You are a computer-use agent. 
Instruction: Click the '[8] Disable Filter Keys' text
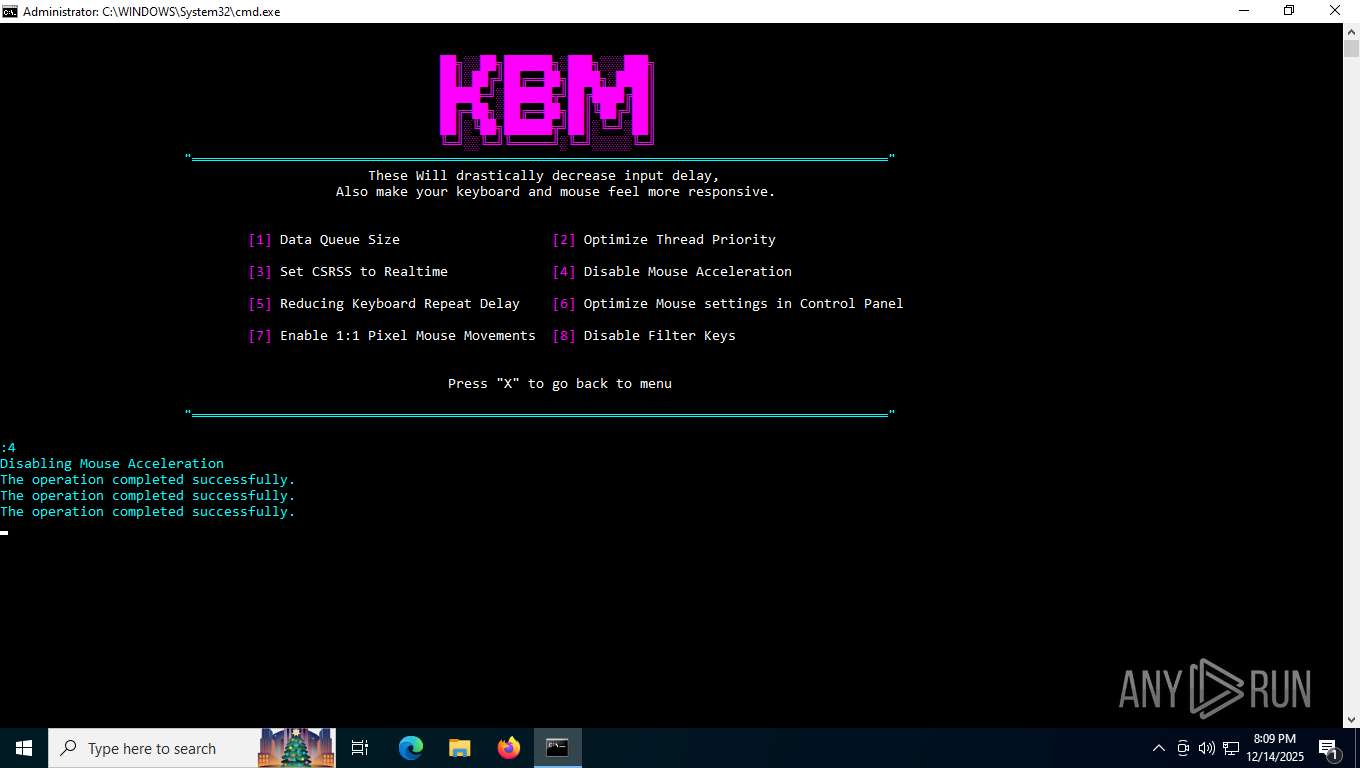644,336
